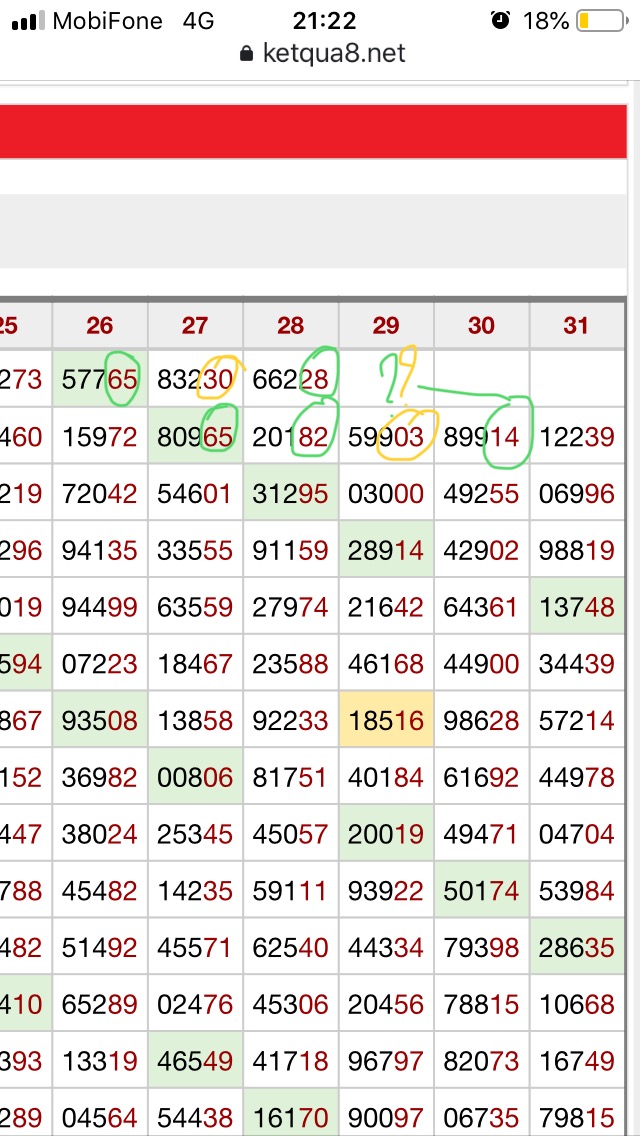
Task: Tap the padlock icon beside ketqua8.net
Action: (x=247, y=54)
